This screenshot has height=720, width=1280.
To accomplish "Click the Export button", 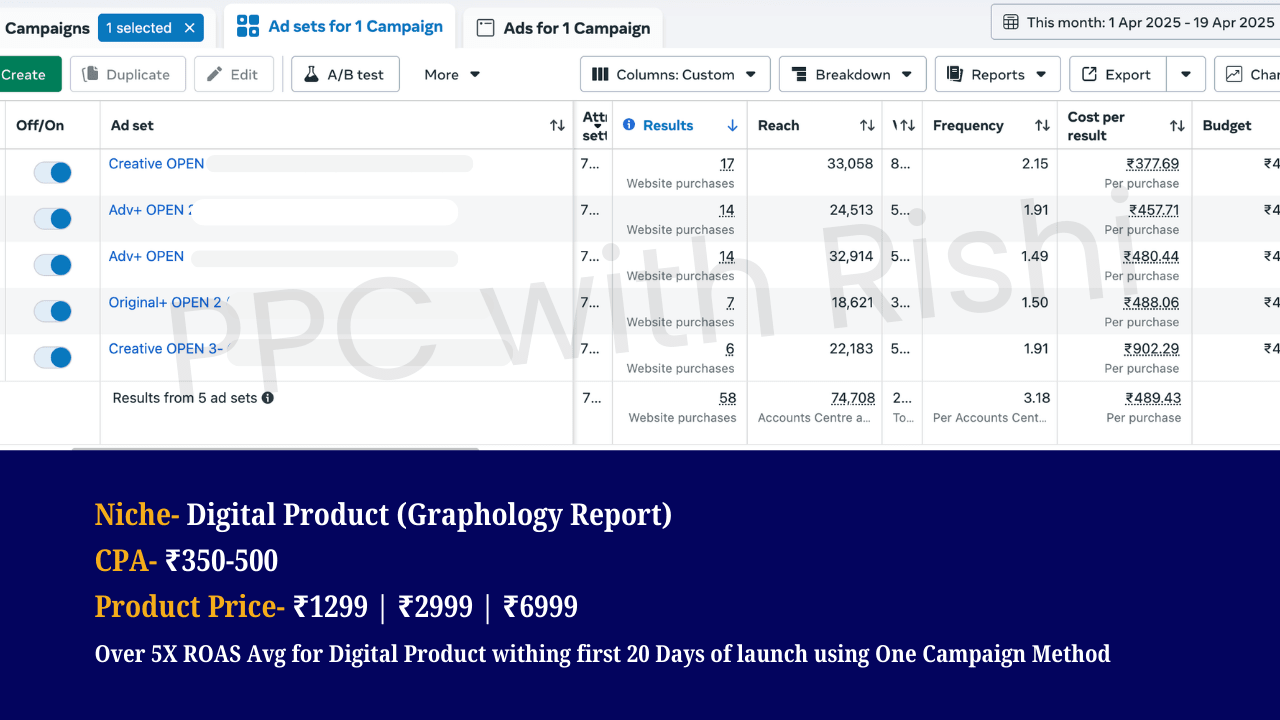I will (x=1117, y=74).
